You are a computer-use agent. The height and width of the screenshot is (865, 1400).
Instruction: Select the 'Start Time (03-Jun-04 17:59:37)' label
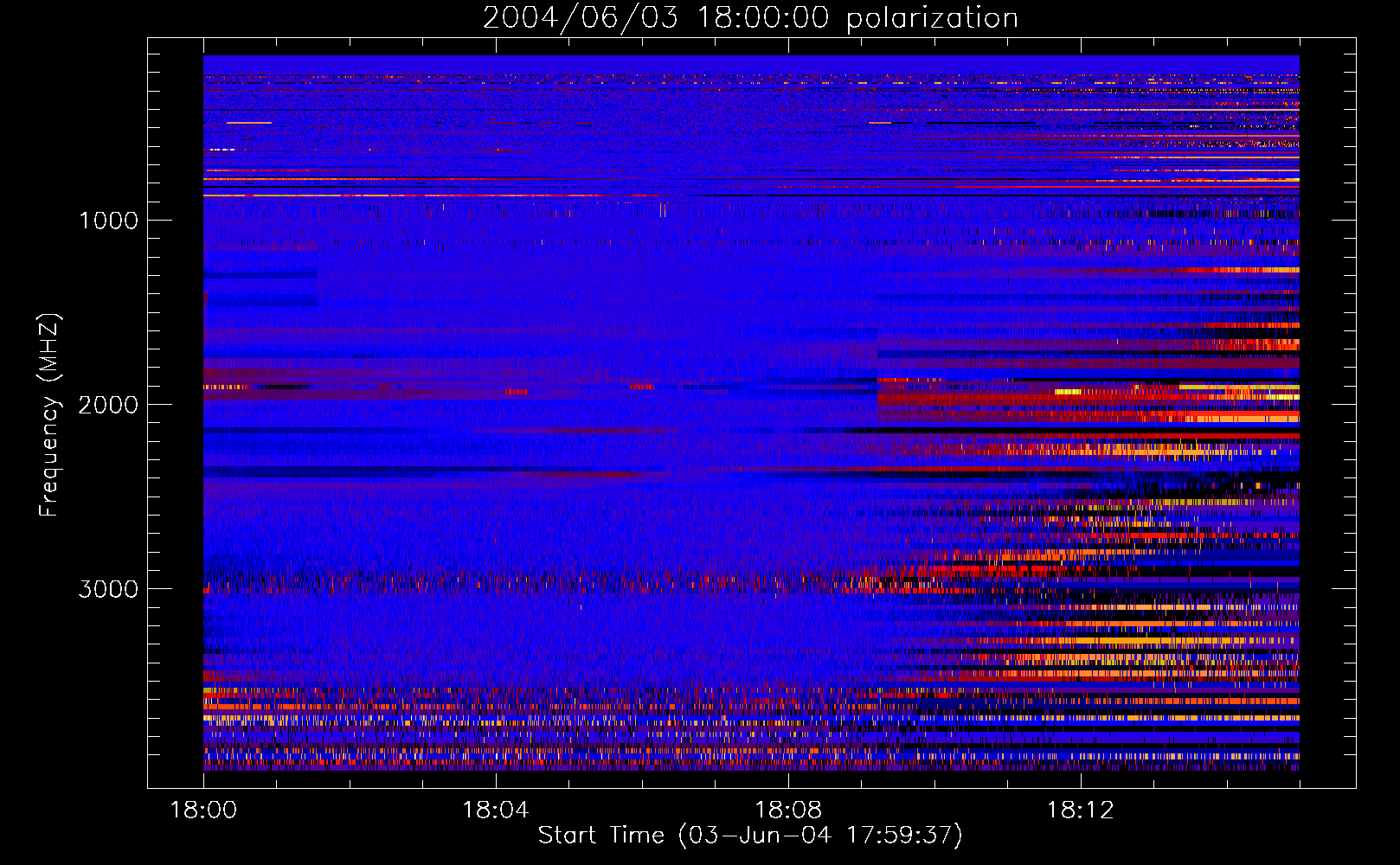click(x=750, y=836)
